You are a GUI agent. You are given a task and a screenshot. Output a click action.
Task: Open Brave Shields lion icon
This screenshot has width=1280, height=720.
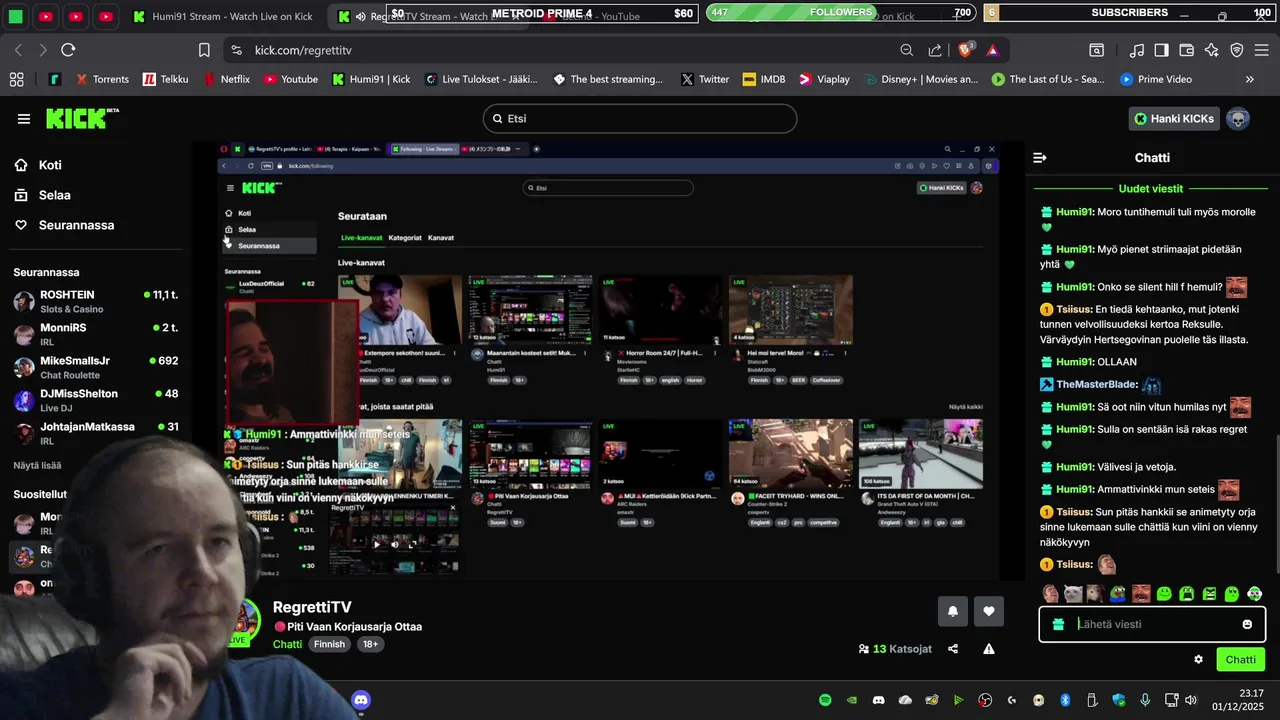pos(966,50)
